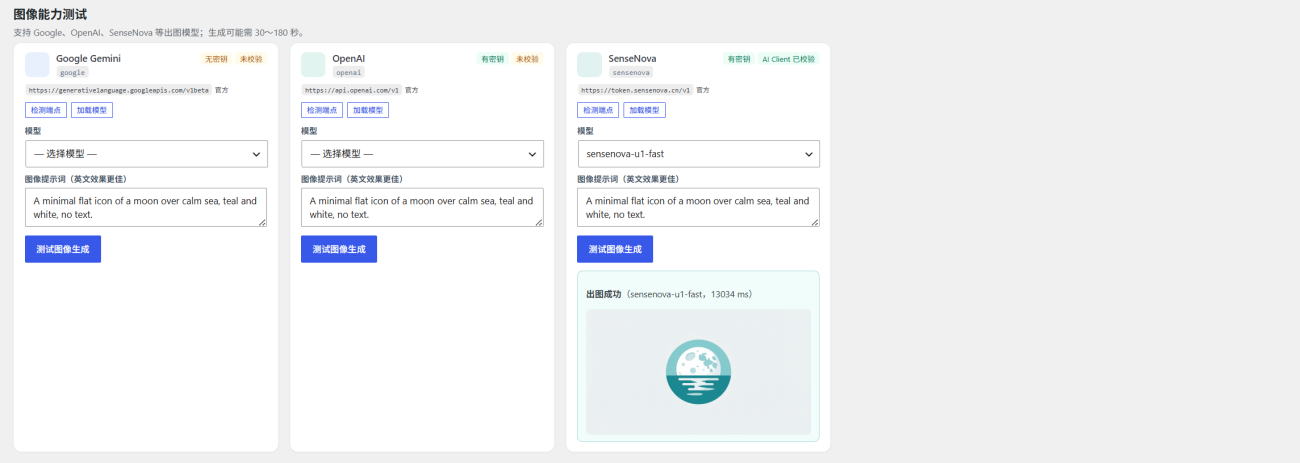Click the Google Gemini card title

click(88, 58)
